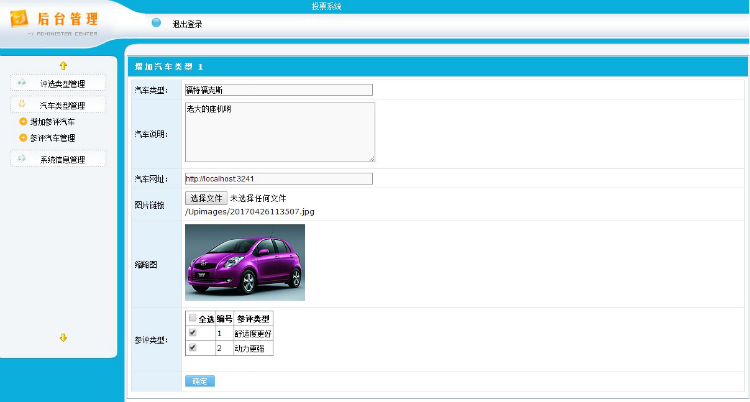Click the arrow icon beside 系统信息管理

click(22, 158)
